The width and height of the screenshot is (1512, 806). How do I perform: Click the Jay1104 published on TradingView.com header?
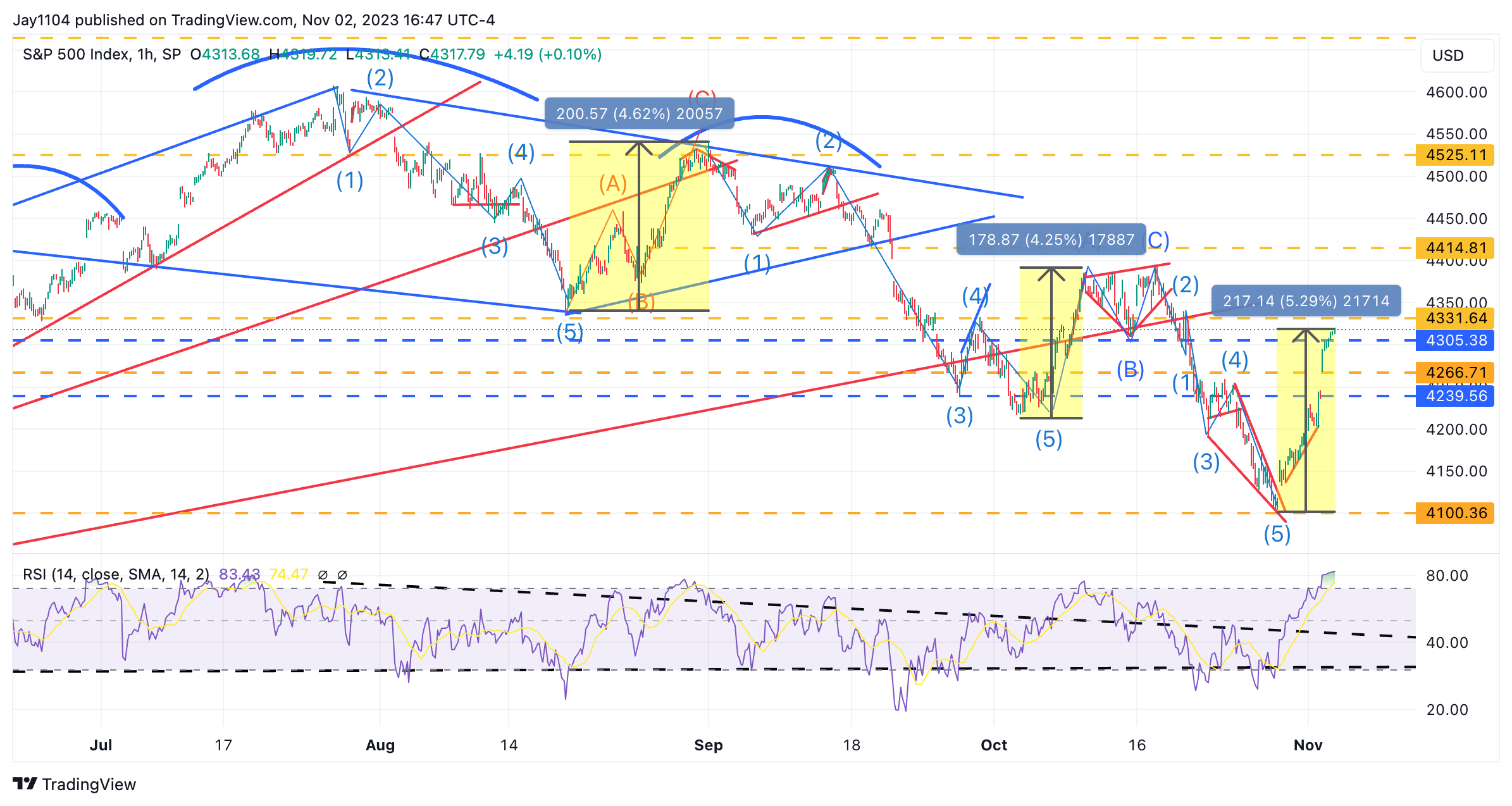point(254,20)
